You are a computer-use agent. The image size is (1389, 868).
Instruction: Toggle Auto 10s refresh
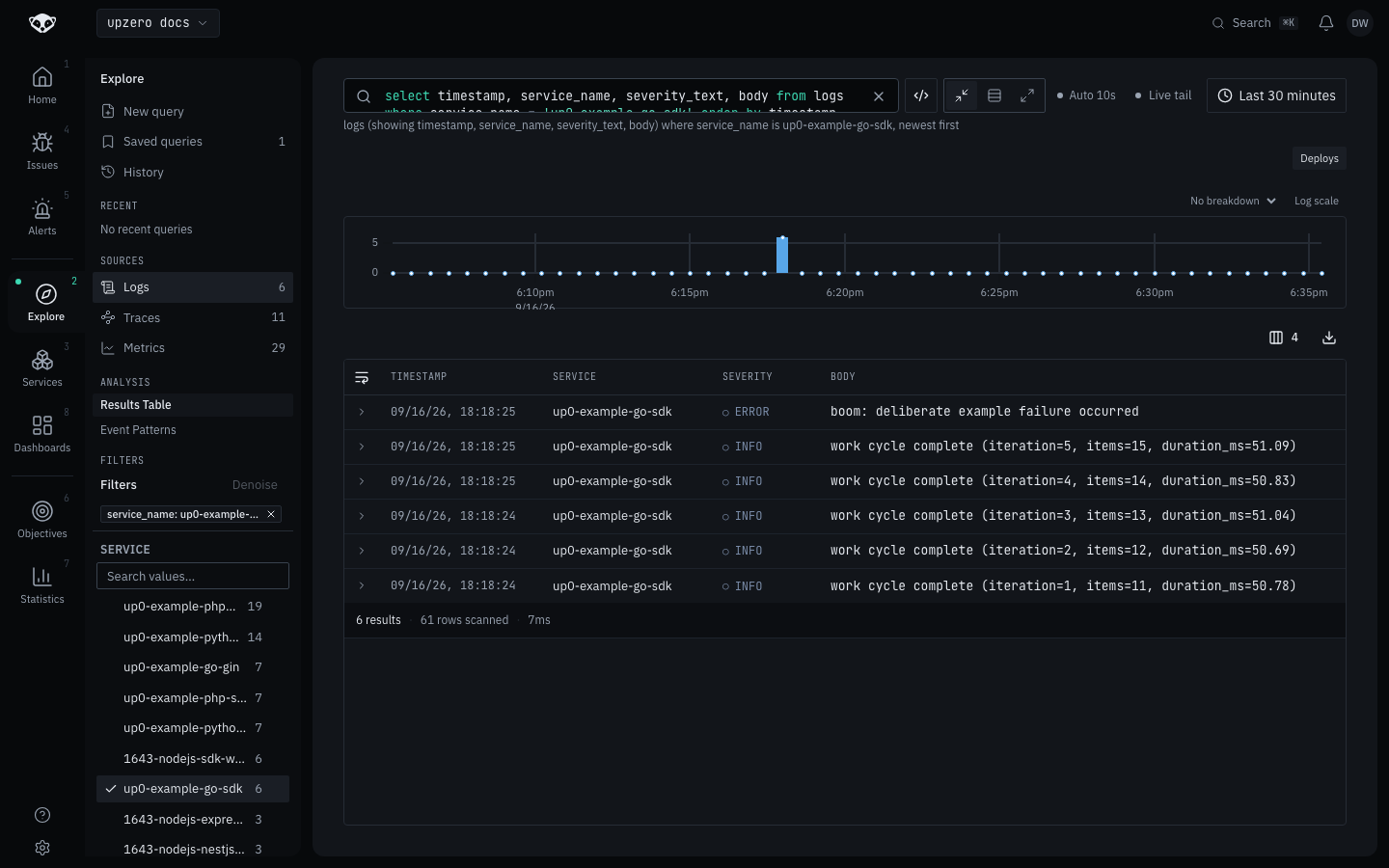click(x=1086, y=95)
